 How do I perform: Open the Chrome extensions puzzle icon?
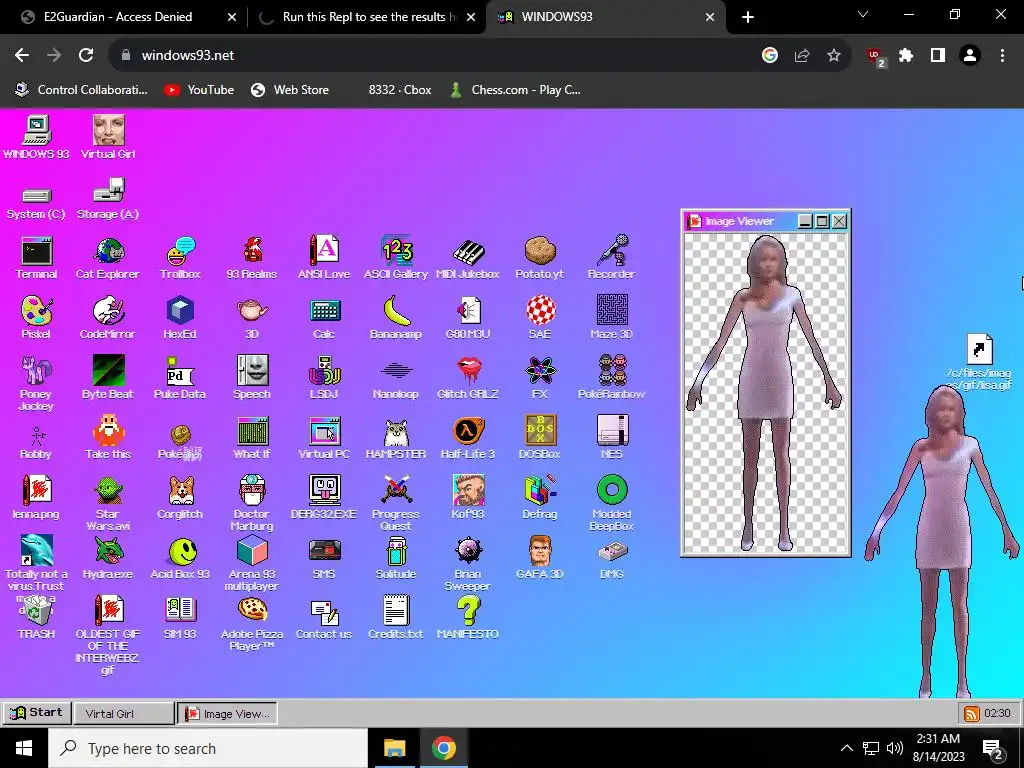pos(906,56)
